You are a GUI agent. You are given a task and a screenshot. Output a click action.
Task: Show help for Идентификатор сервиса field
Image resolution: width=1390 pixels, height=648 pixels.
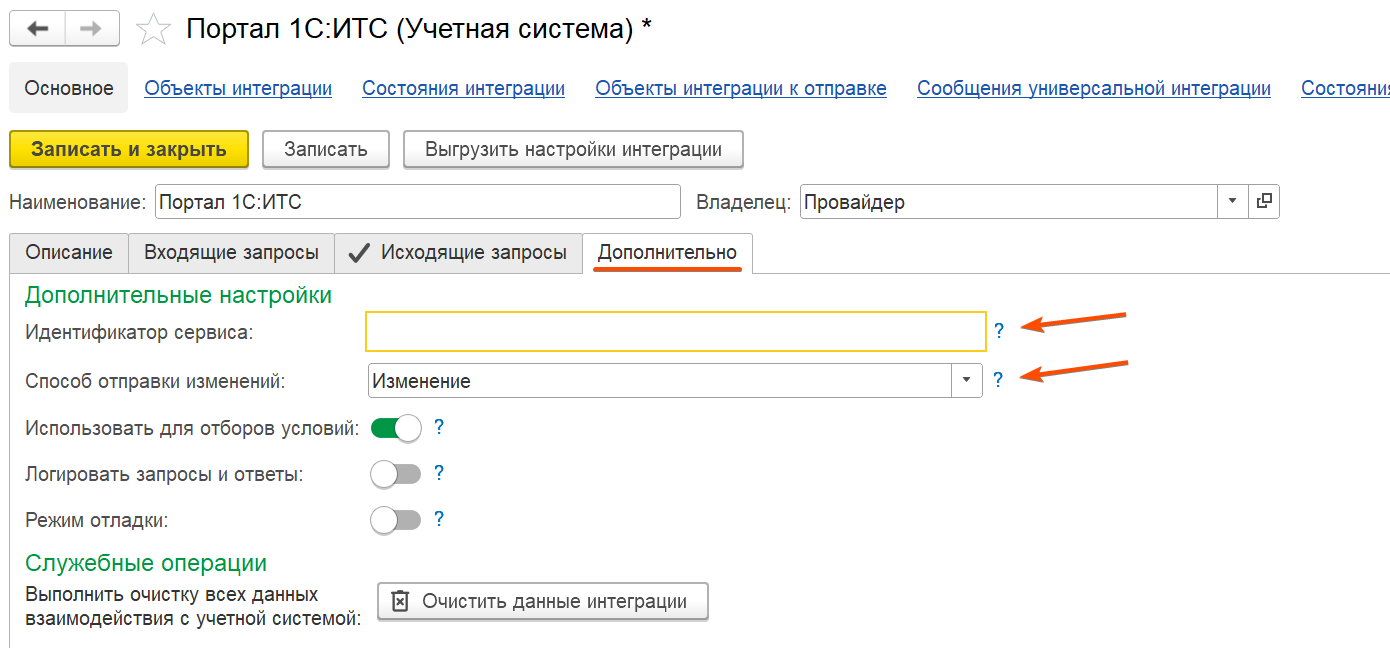click(x=998, y=331)
